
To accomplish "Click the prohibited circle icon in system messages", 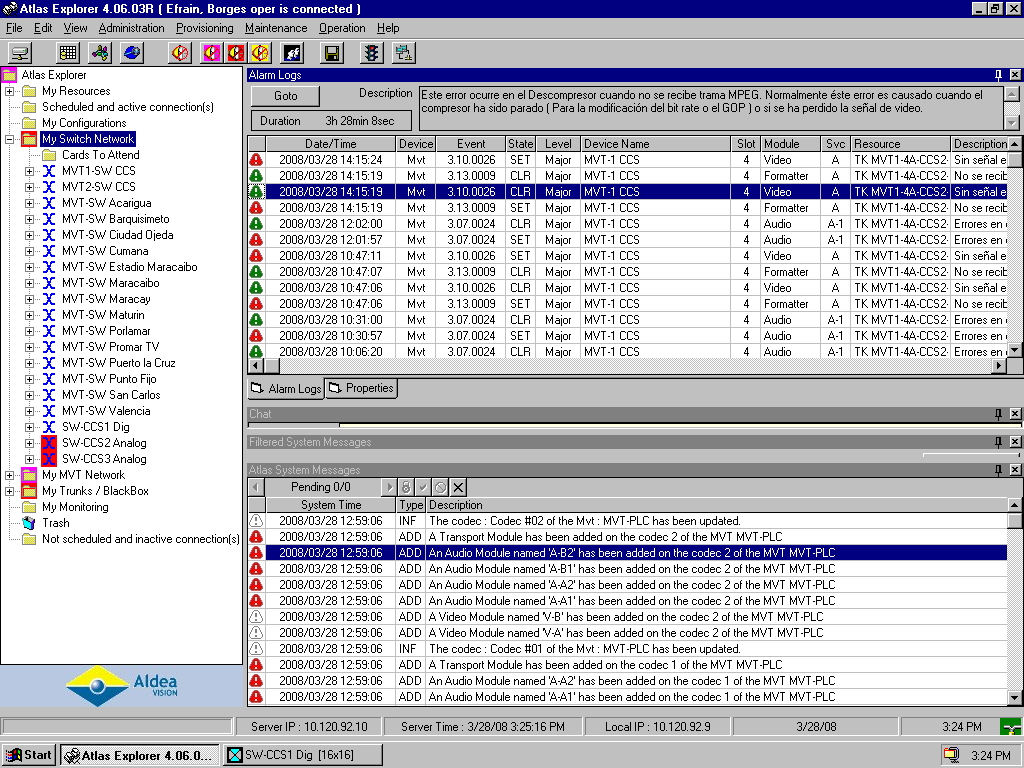I will (440, 487).
